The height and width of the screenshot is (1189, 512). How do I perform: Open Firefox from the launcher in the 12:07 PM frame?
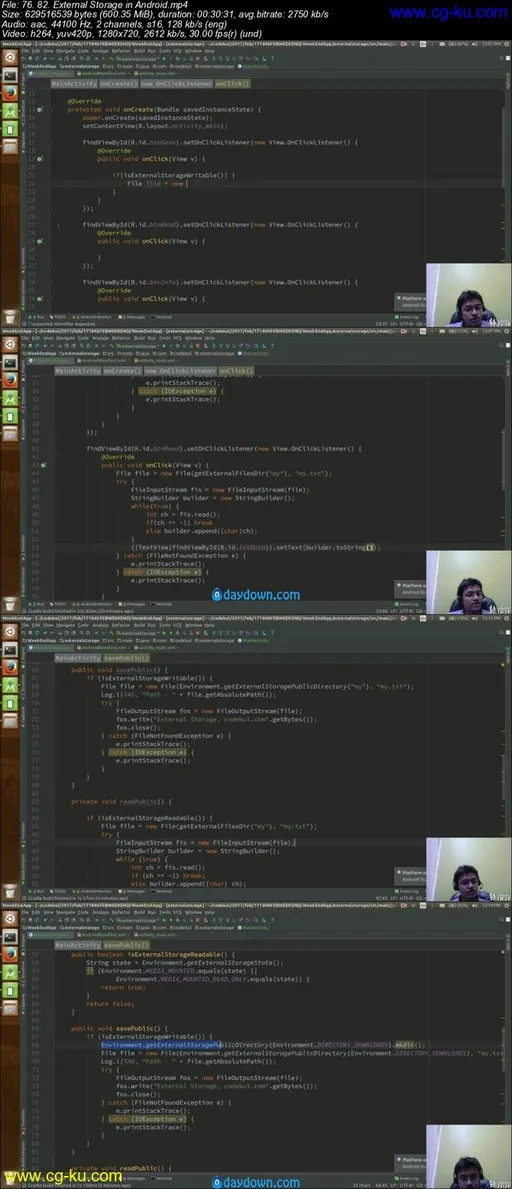coord(10,381)
